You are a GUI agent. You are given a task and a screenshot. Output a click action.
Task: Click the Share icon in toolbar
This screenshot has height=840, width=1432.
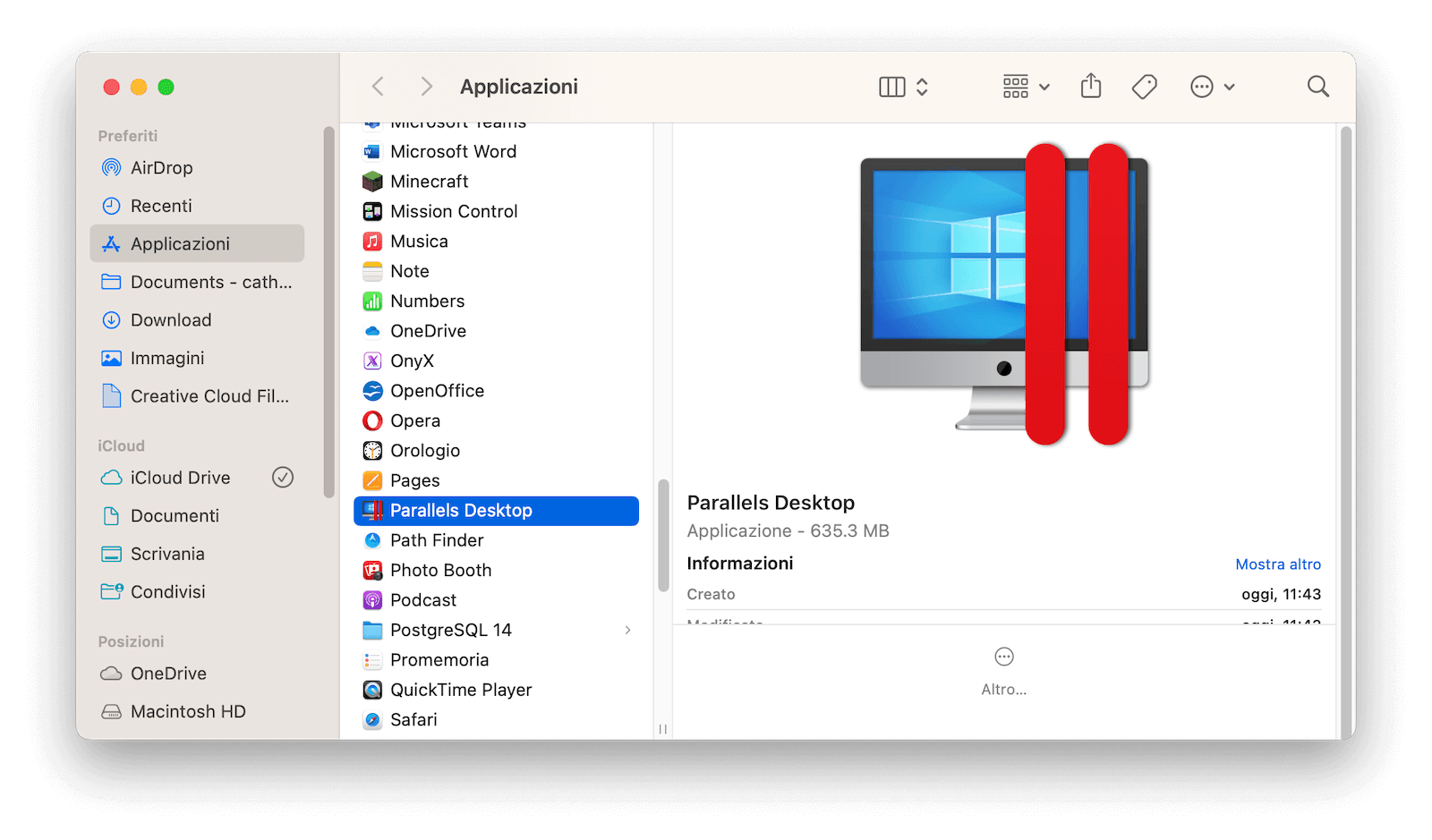pyautogui.click(x=1090, y=87)
